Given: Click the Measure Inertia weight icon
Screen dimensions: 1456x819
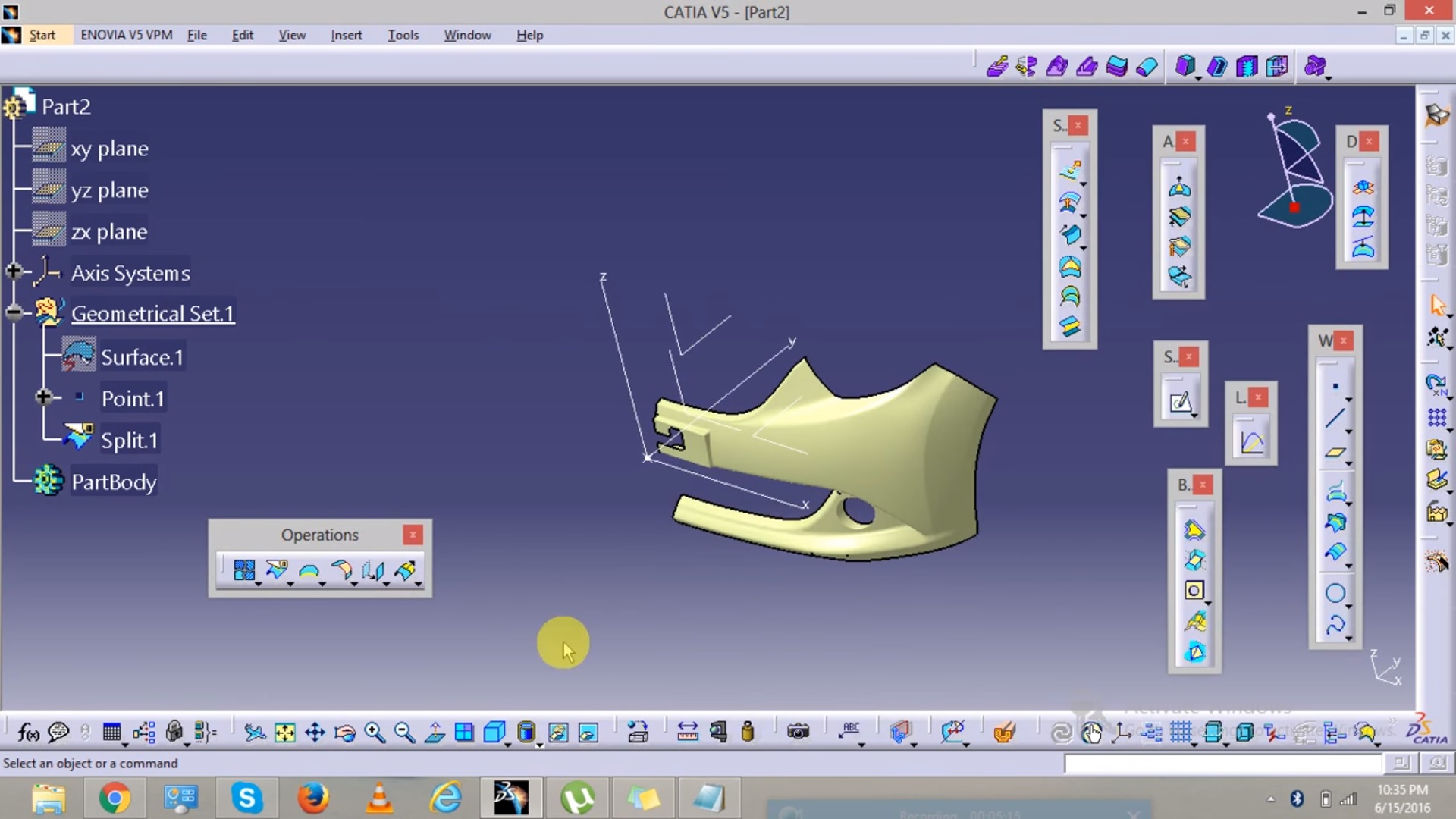Looking at the screenshot, I should (748, 732).
